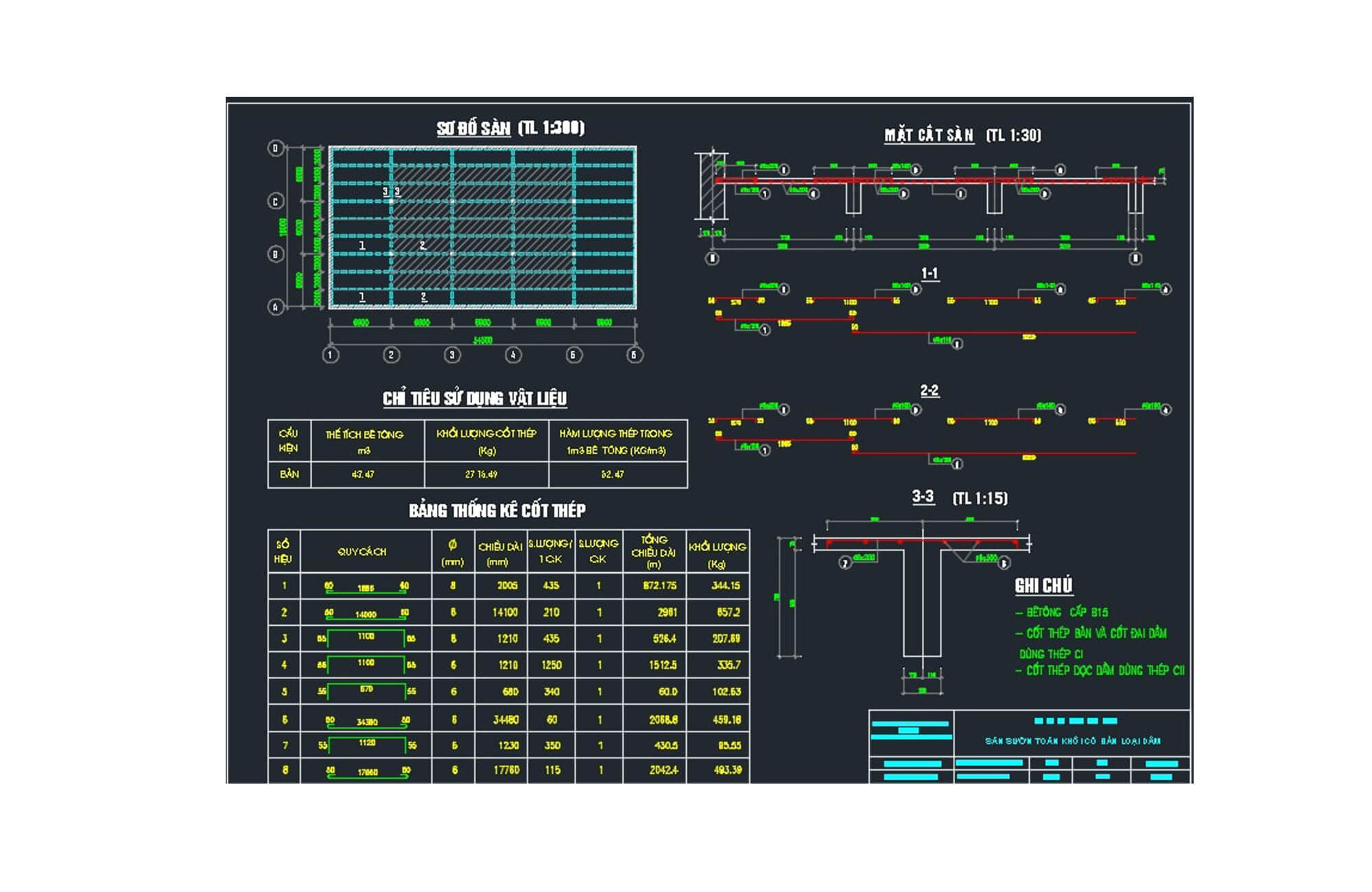Image resolution: width=1372 pixels, height=892 pixels.
Task: Select the steel mass value '2716.49'
Action: click(482, 474)
